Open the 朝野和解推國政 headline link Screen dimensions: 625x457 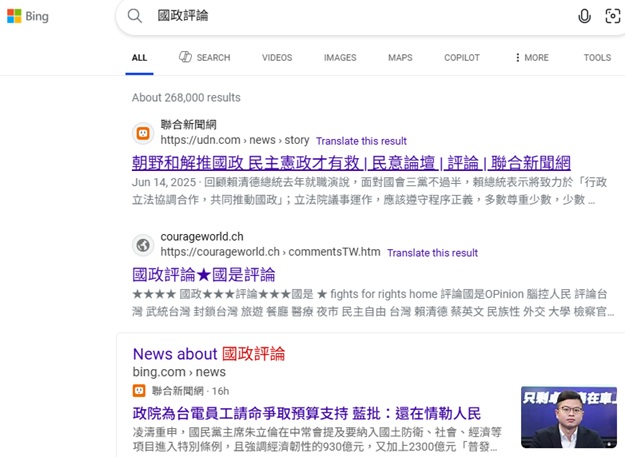click(x=351, y=163)
